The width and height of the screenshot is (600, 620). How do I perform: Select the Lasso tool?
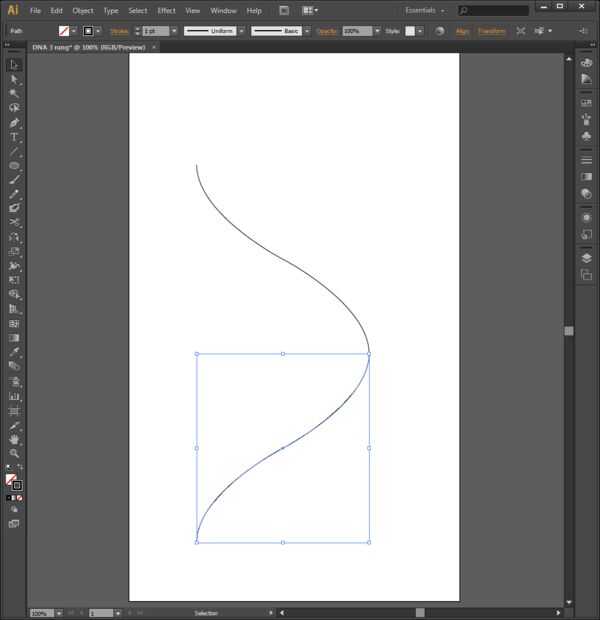click(x=14, y=108)
